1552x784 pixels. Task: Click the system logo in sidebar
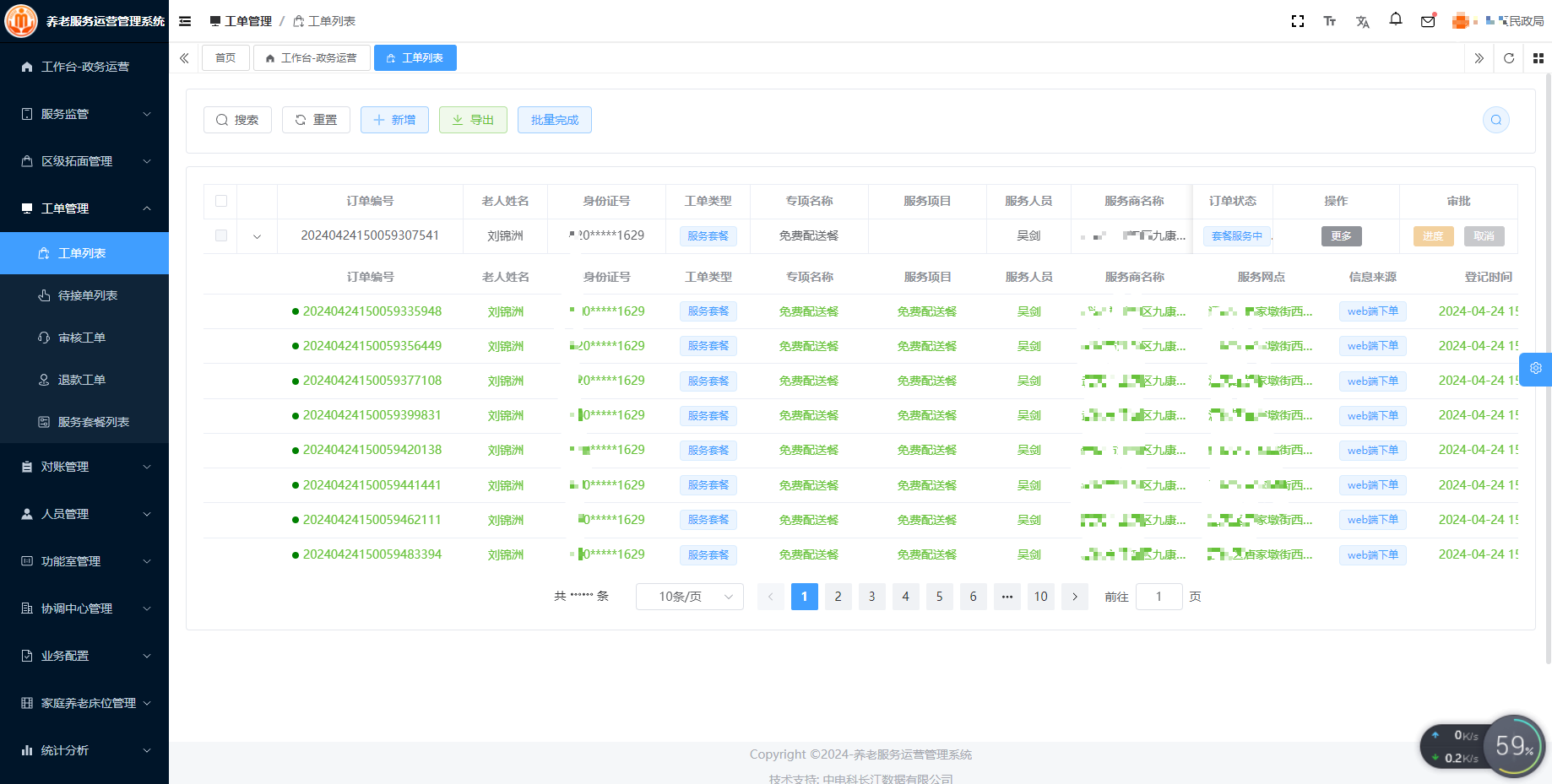click(21, 21)
